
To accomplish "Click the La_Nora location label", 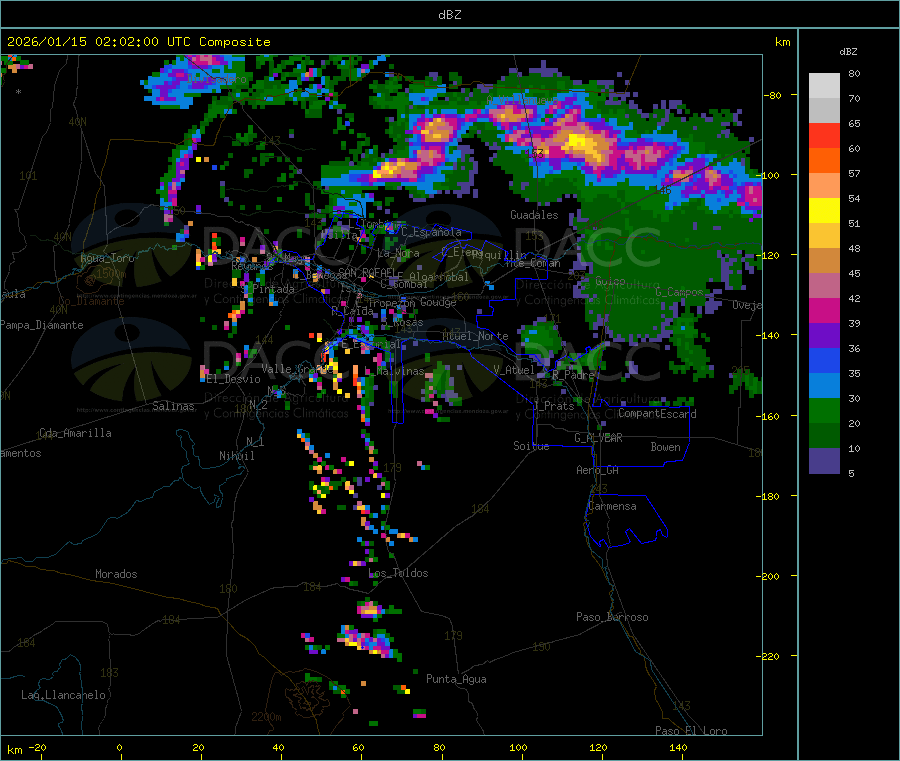I will click(398, 253).
